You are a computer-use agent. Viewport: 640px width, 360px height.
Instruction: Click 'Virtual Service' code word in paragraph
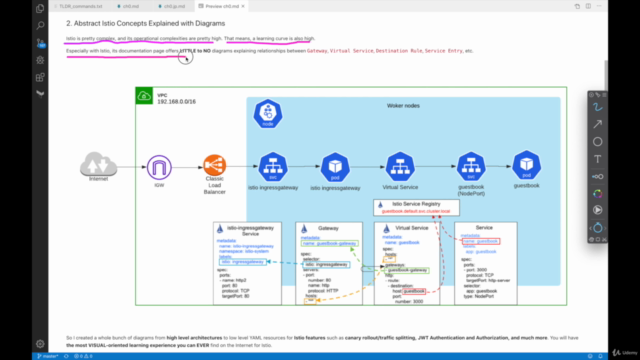tap(351, 51)
